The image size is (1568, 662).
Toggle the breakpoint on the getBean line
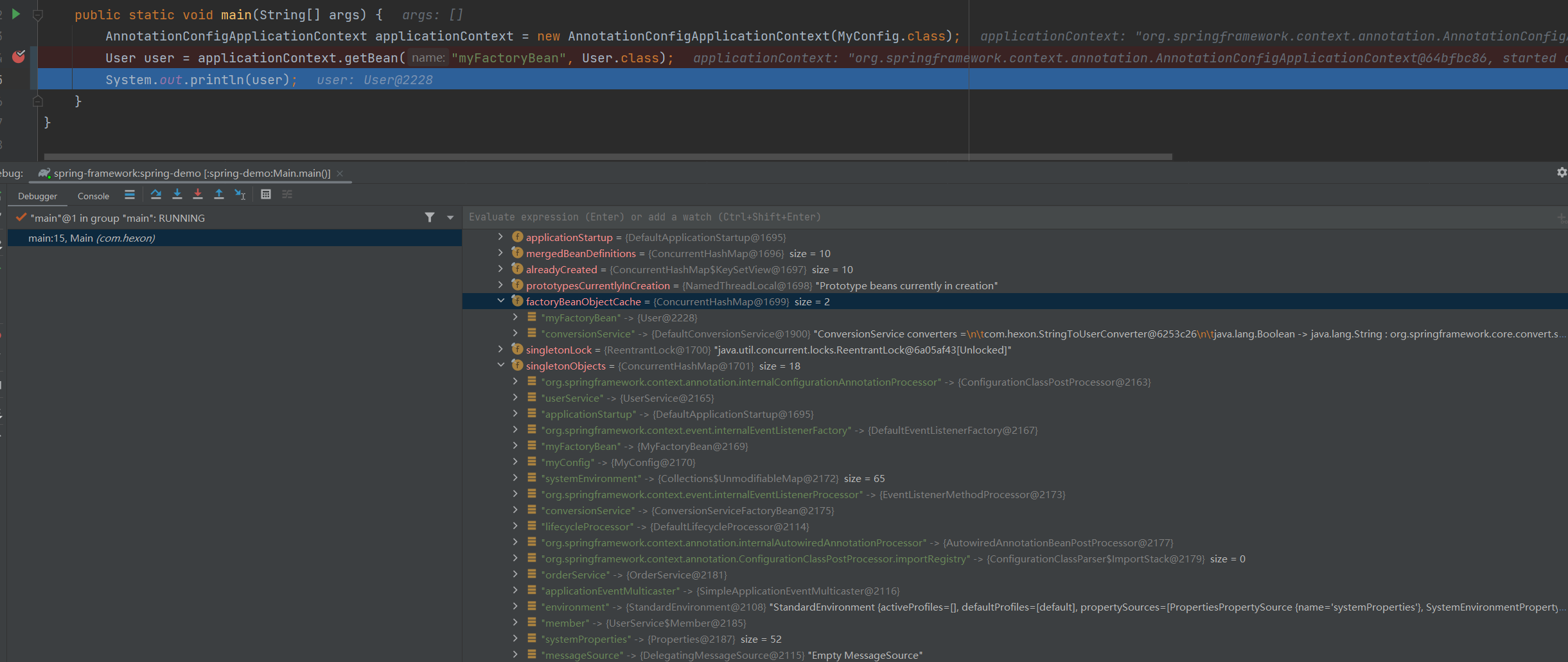(19, 57)
